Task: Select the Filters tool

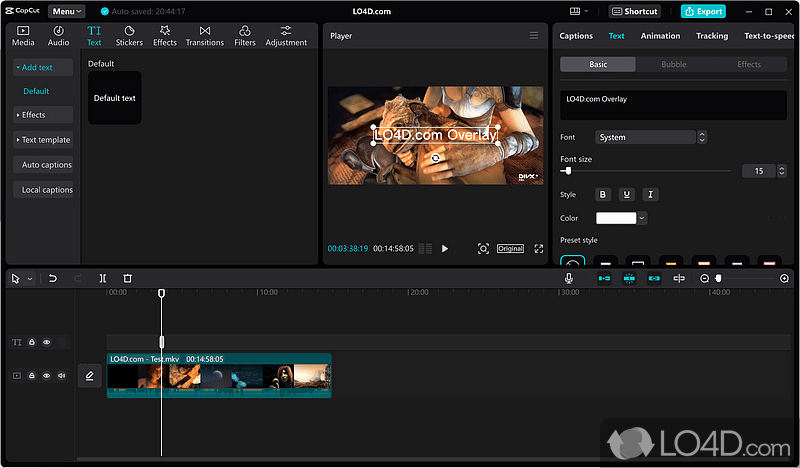Action: click(245, 36)
